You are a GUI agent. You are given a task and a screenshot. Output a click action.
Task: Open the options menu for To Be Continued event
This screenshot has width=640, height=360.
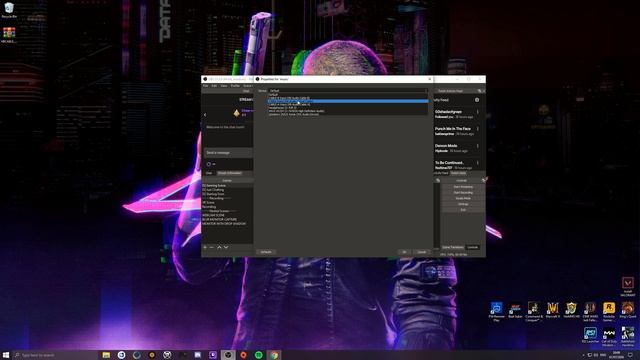[478, 163]
